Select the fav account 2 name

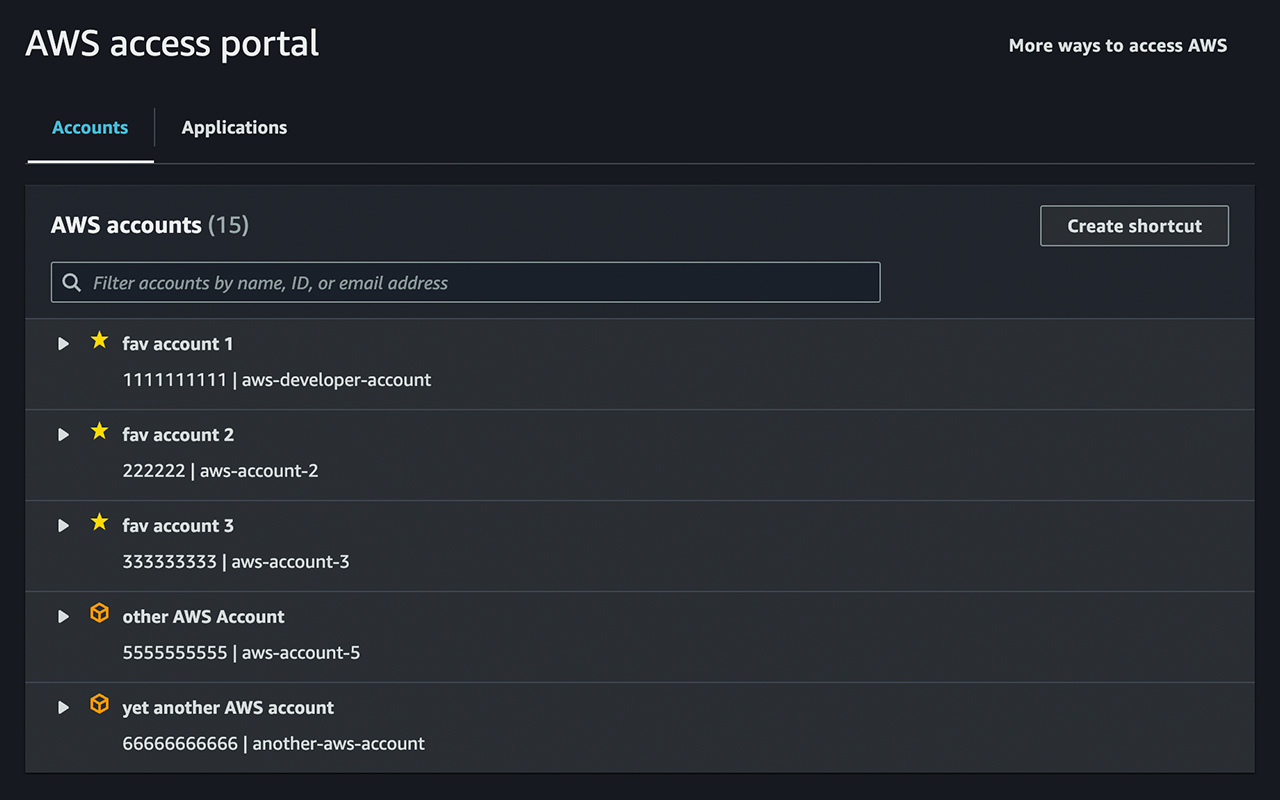(178, 435)
